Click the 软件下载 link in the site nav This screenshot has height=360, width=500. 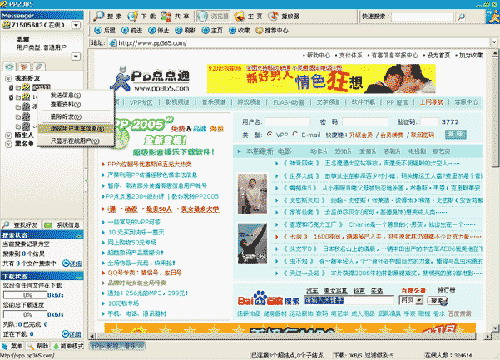click(x=363, y=102)
